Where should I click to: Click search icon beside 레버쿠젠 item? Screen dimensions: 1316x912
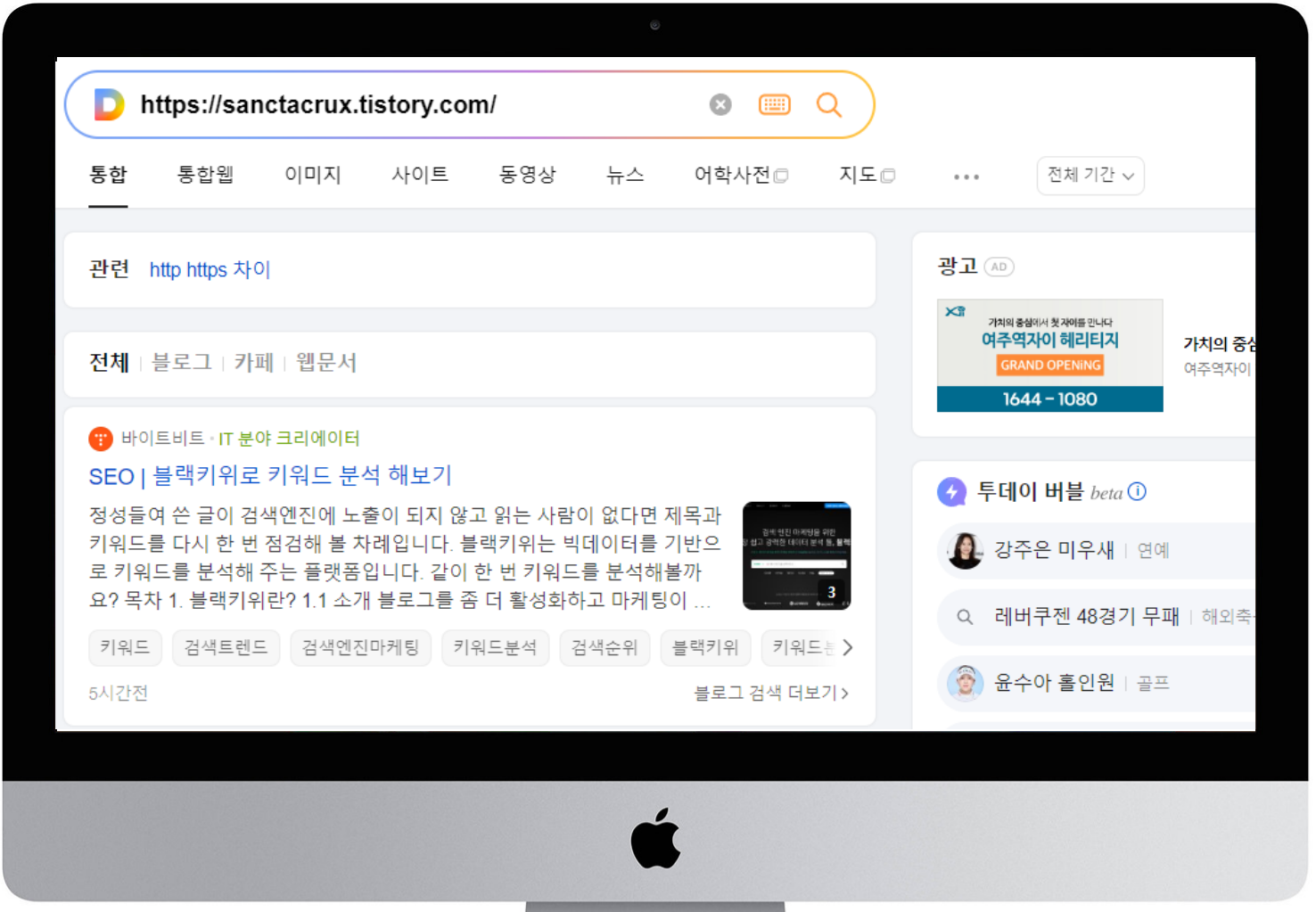[965, 617]
